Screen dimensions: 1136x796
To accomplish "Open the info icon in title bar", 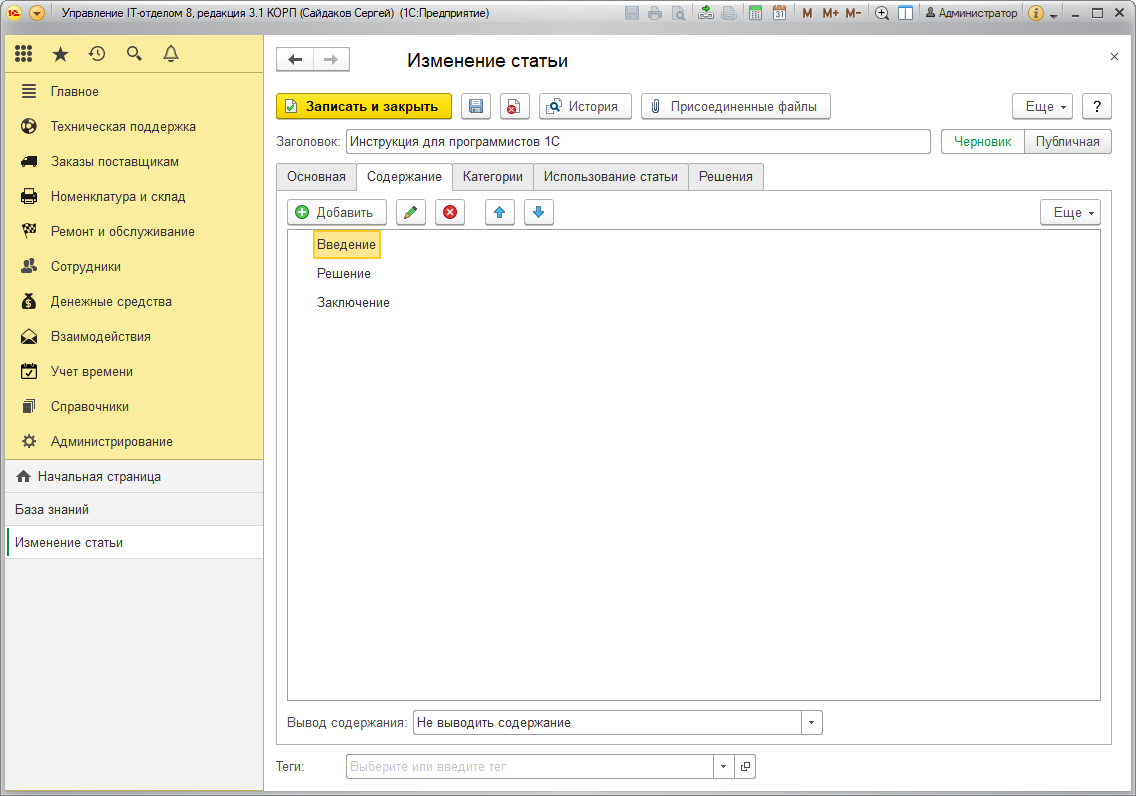I will pos(1036,13).
